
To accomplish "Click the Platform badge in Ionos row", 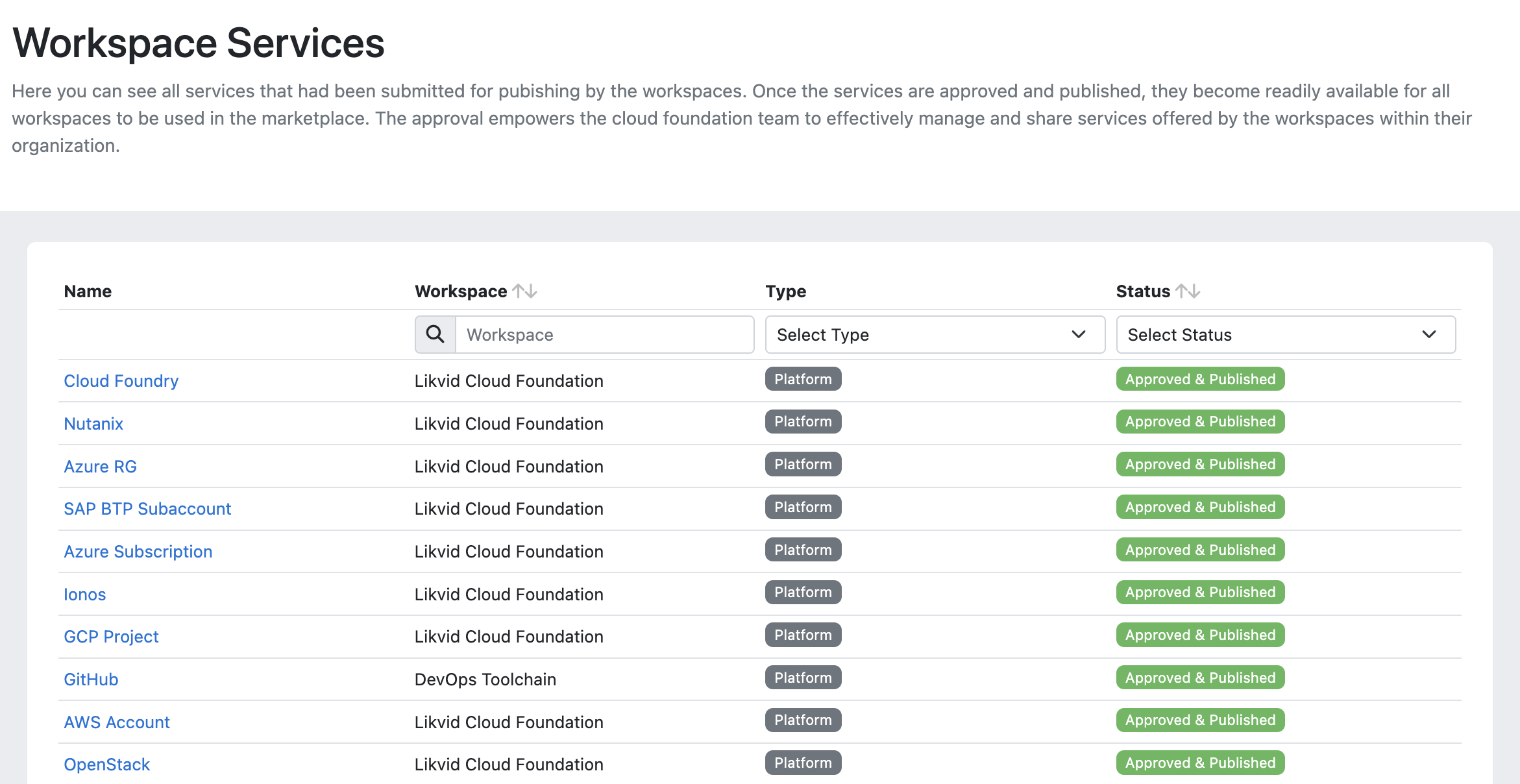I will pos(803,592).
